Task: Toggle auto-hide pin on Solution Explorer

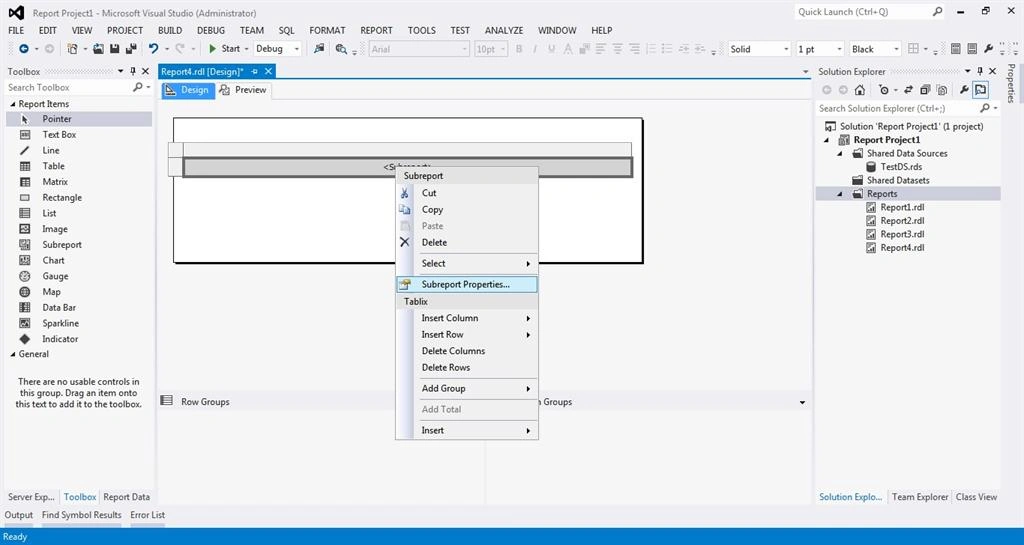Action: [980, 71]
